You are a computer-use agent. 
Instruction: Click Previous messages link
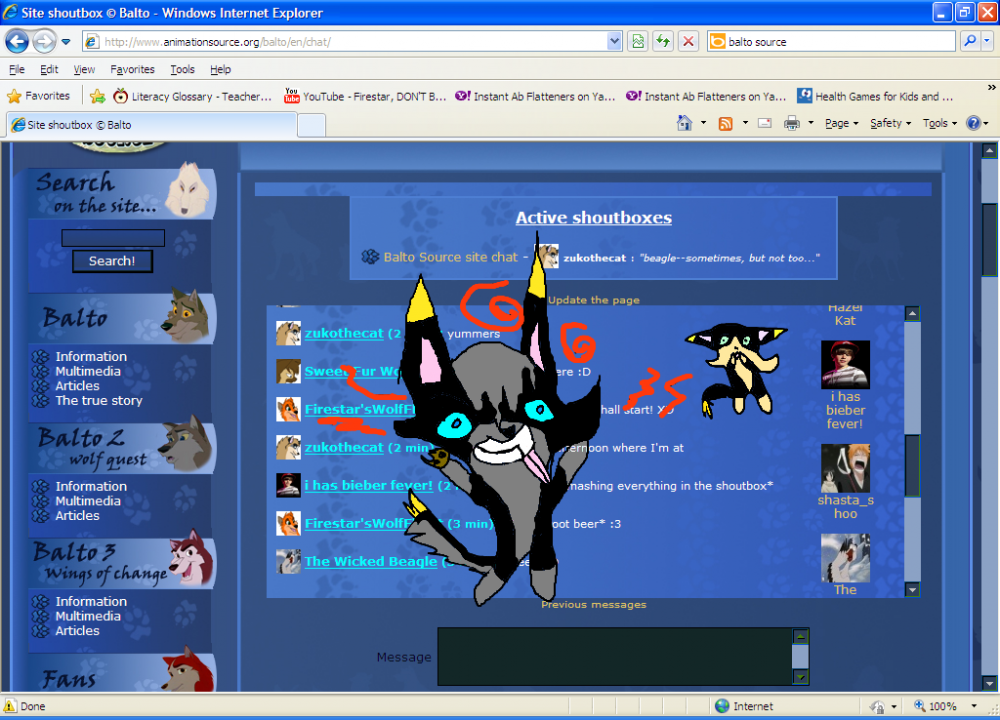594,605
